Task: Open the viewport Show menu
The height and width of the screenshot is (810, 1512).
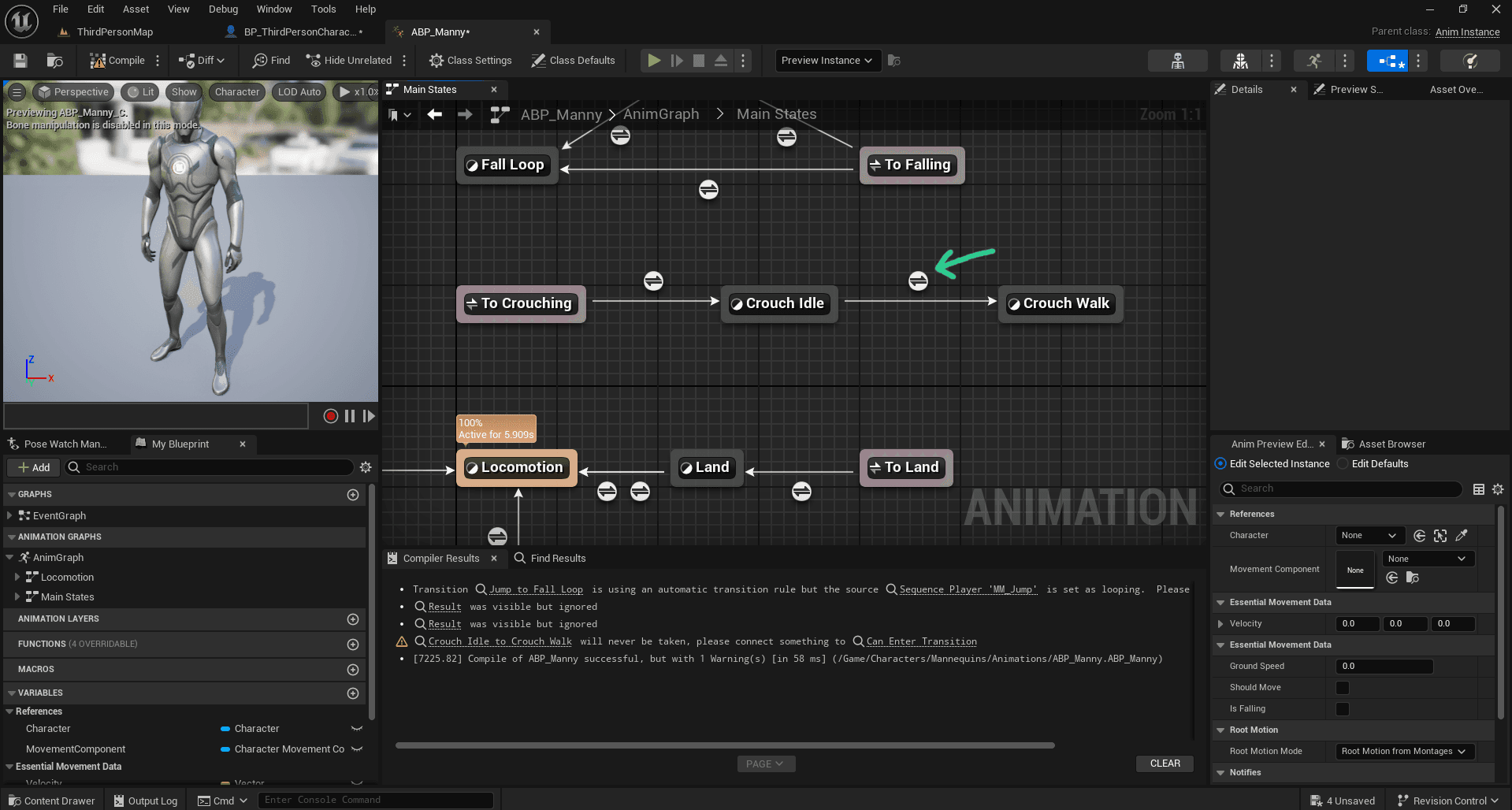Action: (x=184, y=92)
